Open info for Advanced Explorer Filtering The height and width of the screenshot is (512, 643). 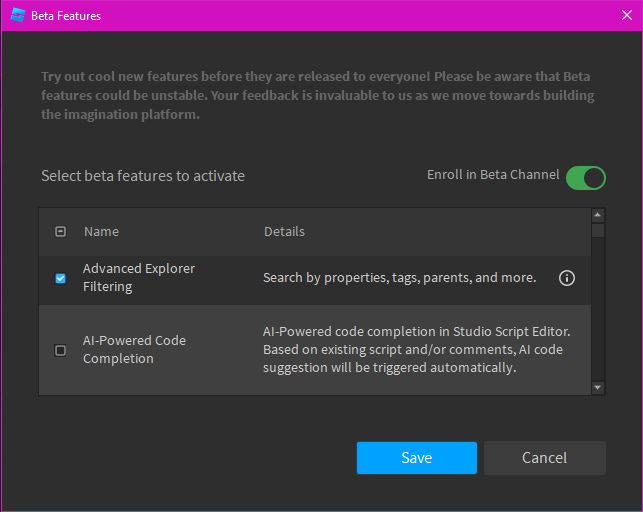(x=567, y=278)
